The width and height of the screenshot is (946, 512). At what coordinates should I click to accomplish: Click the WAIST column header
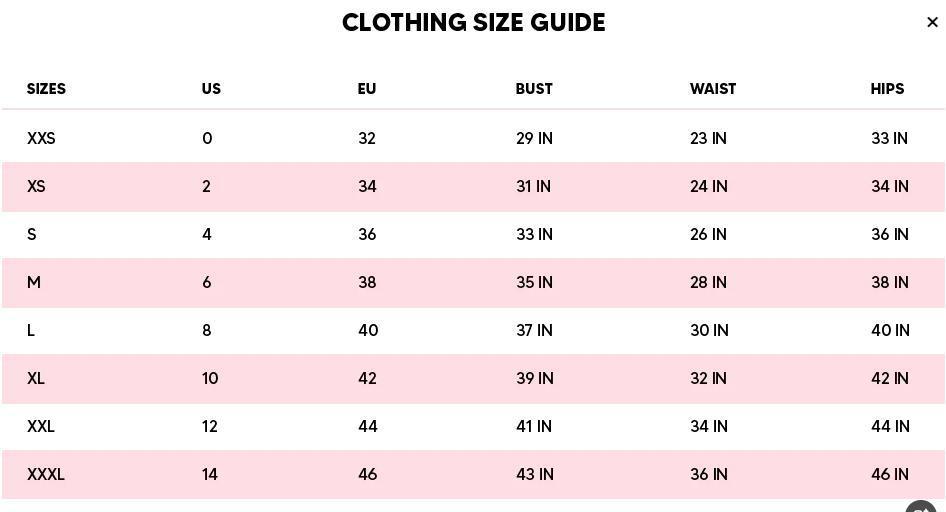pyautogui.click(x=713, y=89)
